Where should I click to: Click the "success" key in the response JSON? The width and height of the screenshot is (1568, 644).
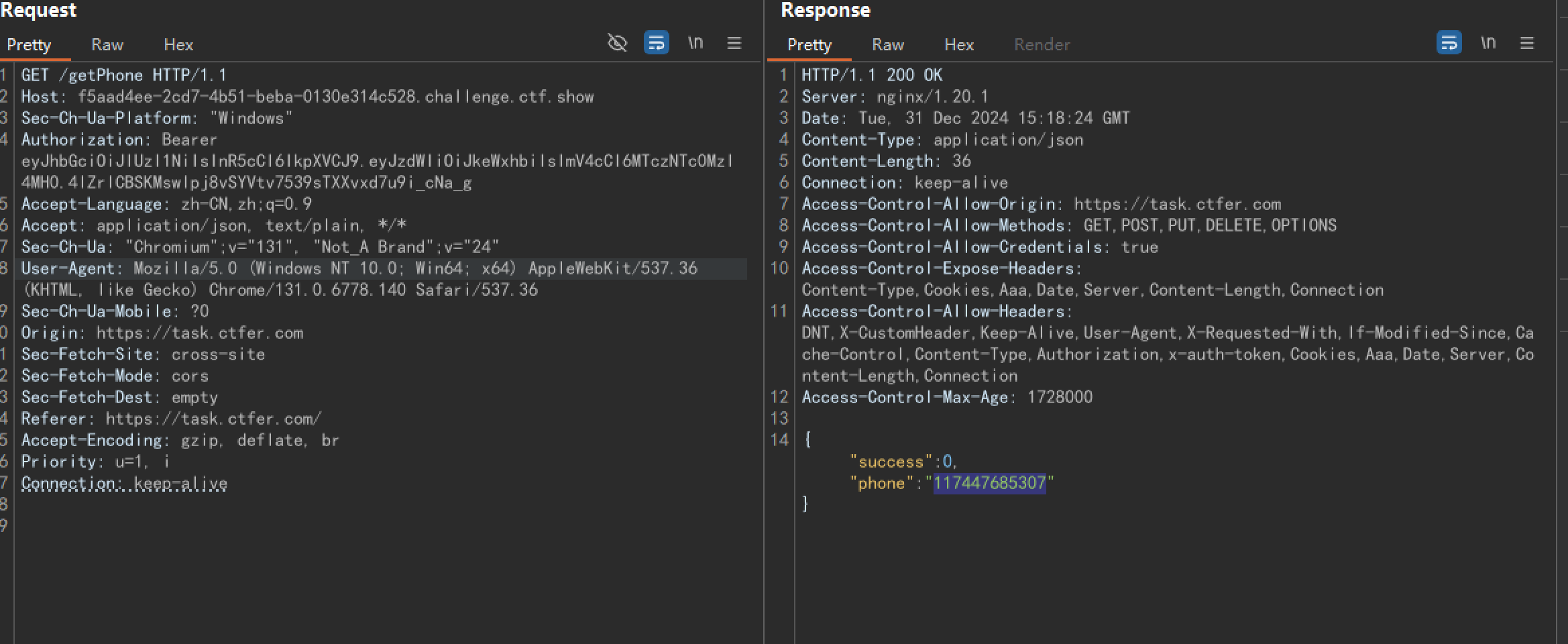[891, 462]
